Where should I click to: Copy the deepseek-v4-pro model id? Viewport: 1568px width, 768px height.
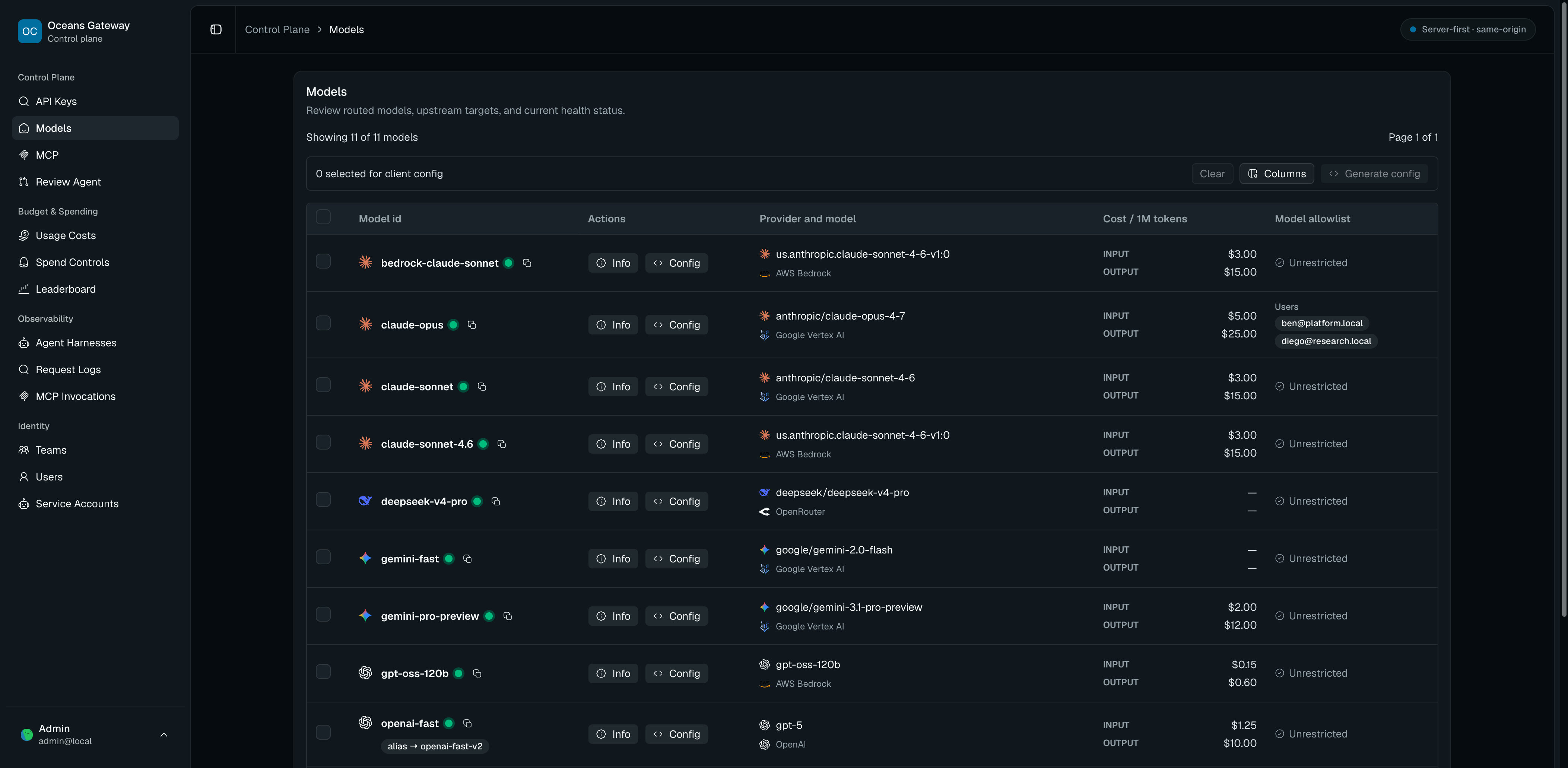pyautogui.click(x=495, y=501)
